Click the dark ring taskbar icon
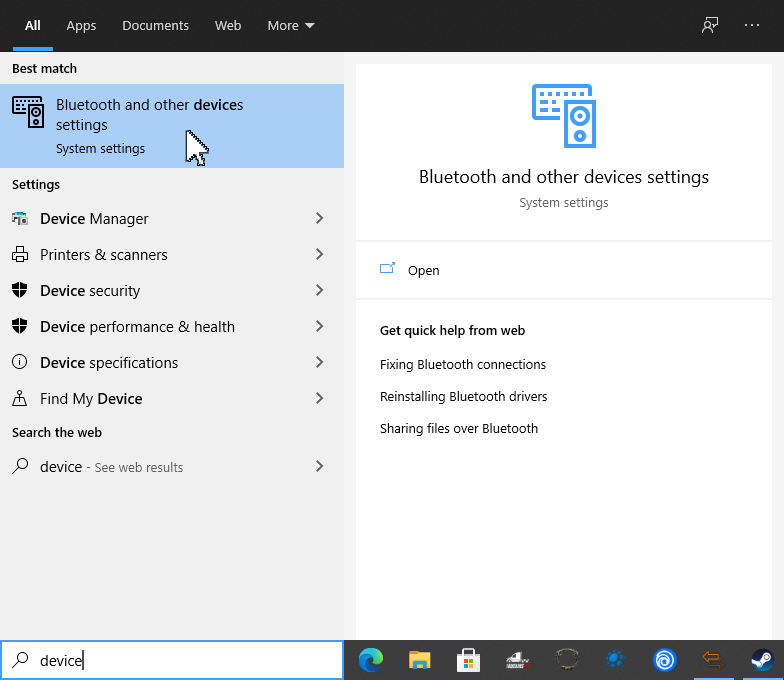The height and width of the screenshot is (680, 784). coord(566,660)
